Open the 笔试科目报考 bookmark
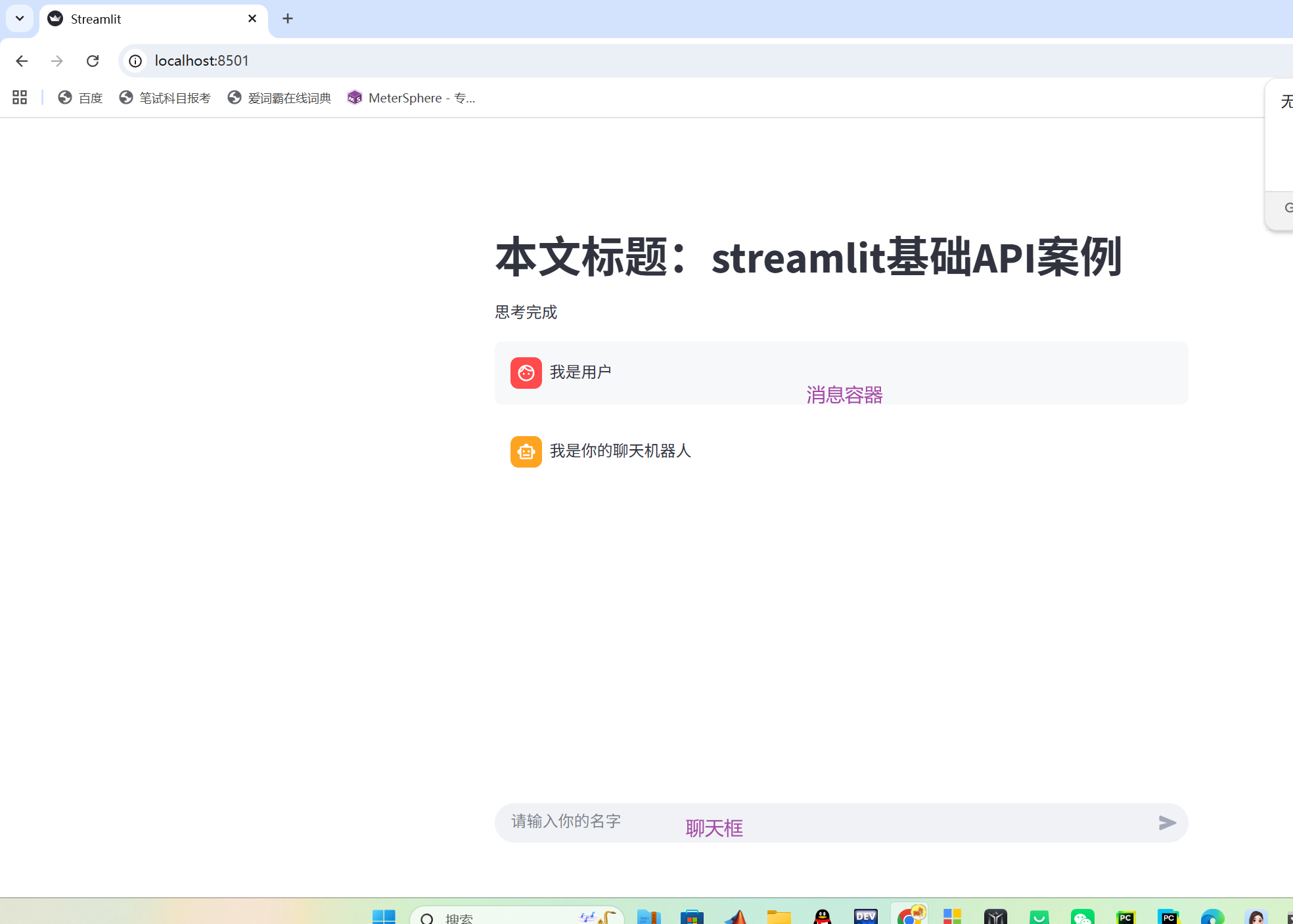Viewport: 1293px width, 924px height. (x=165, y=98)
